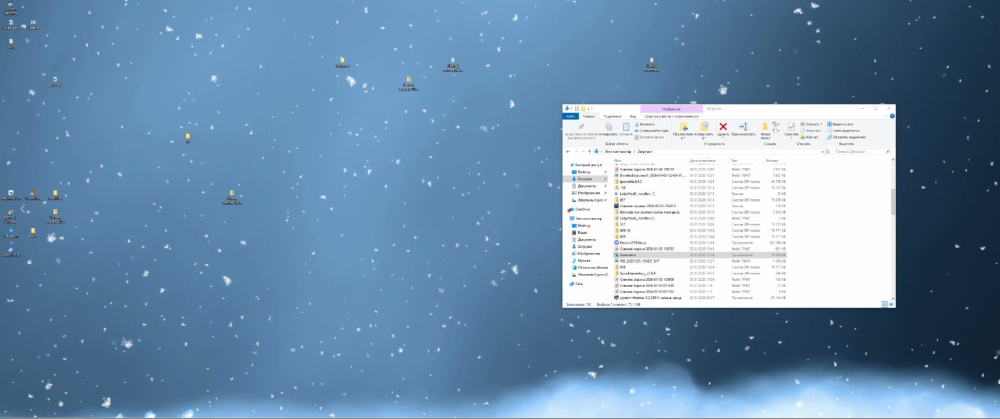
Task: Select the Google Chrome desktop icon
Action: [x=11, y=215]
